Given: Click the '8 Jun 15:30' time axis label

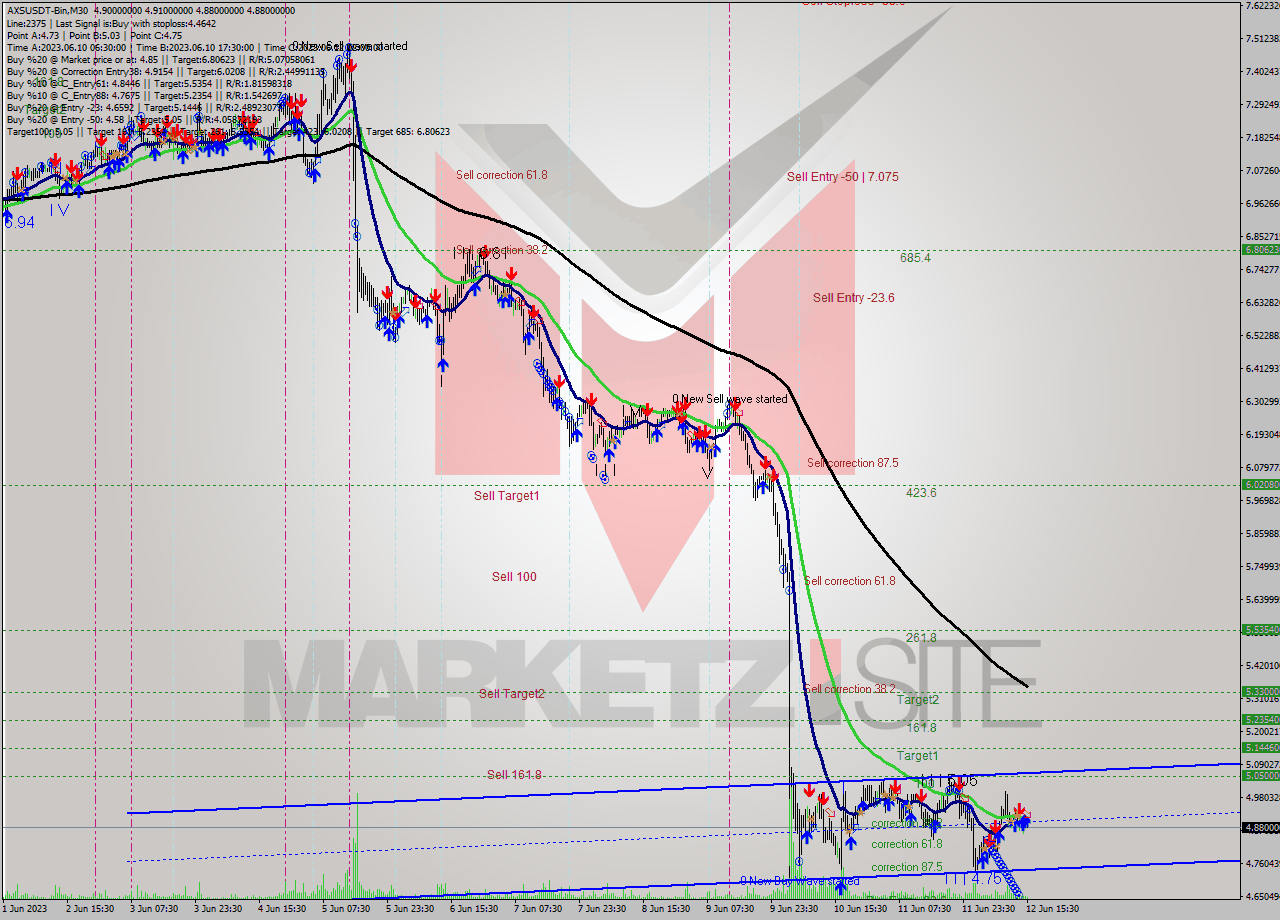Looking at the screenshot, I should click(667, 909).
